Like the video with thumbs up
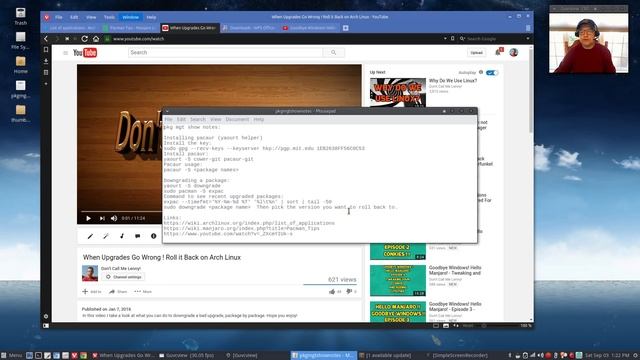The height and width of the screenshot is (360, 640). pyautogui.click(x=332, y=291)
